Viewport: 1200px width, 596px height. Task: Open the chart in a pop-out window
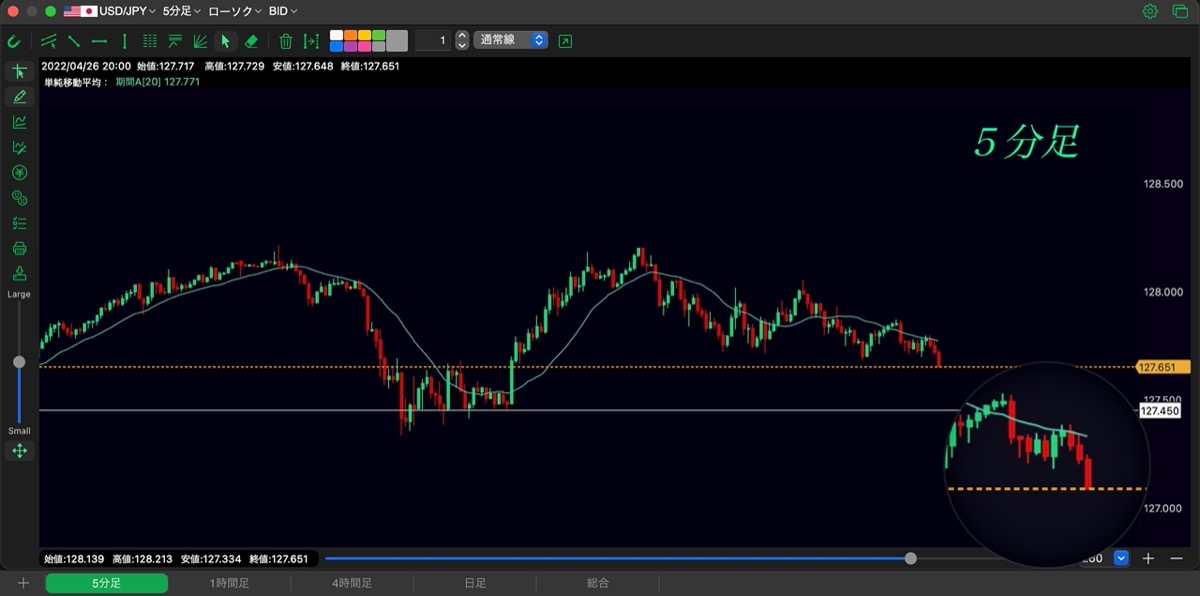[566, 41]
